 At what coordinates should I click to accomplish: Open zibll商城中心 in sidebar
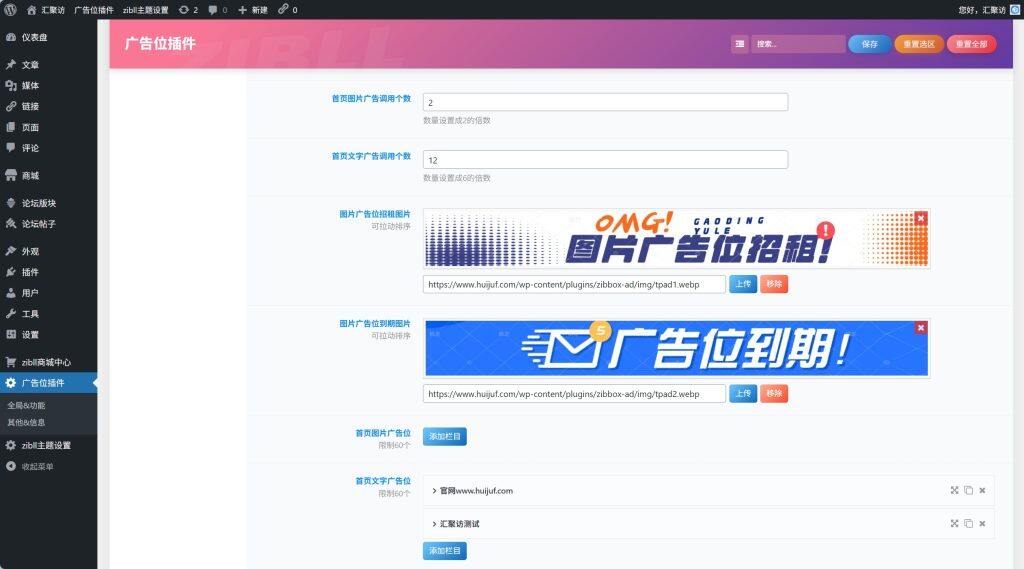(48, 362)
